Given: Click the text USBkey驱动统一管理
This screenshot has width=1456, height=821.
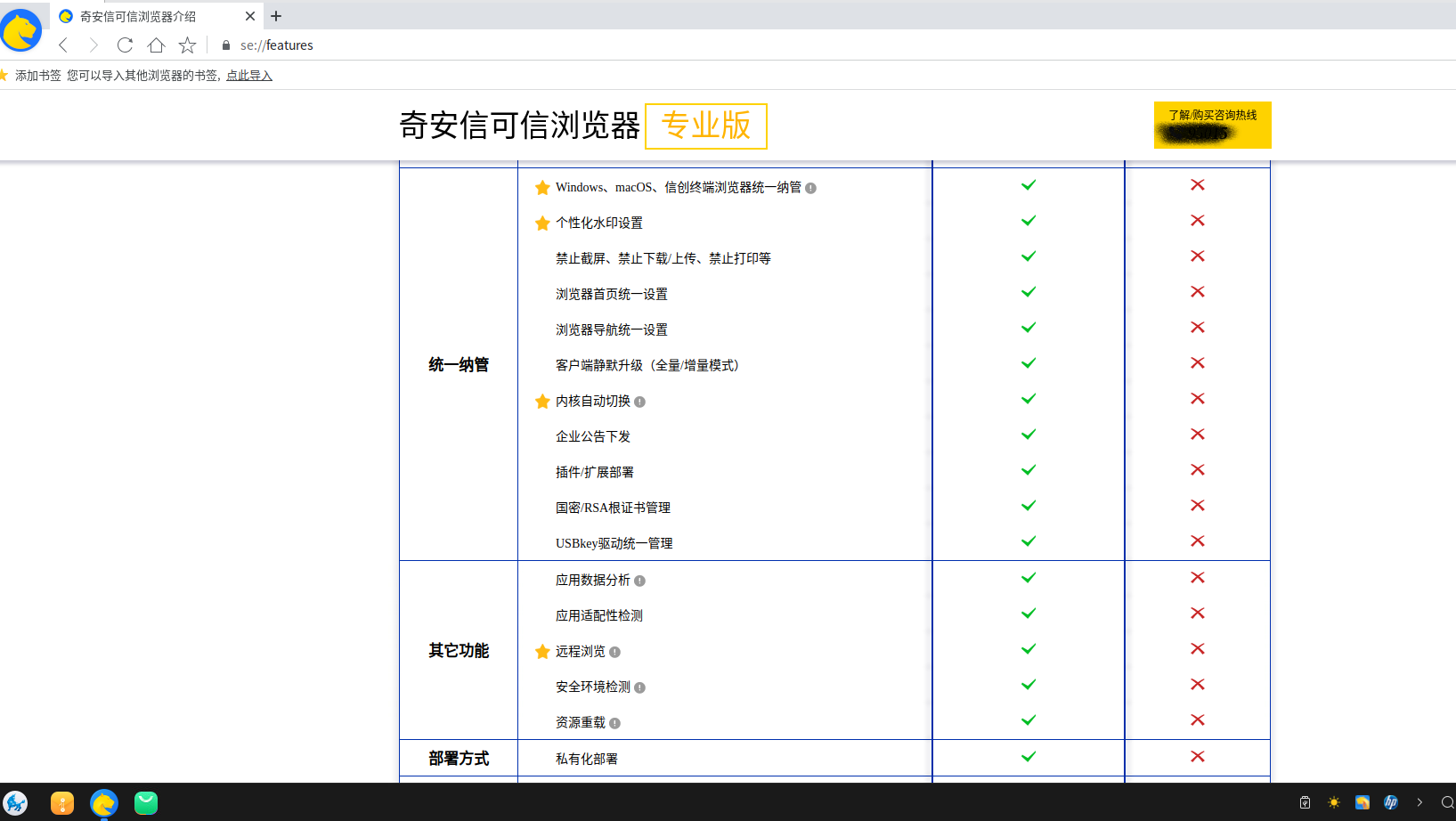Looking at the screenshot, I should pyautogui.click(x=614, y=543).
